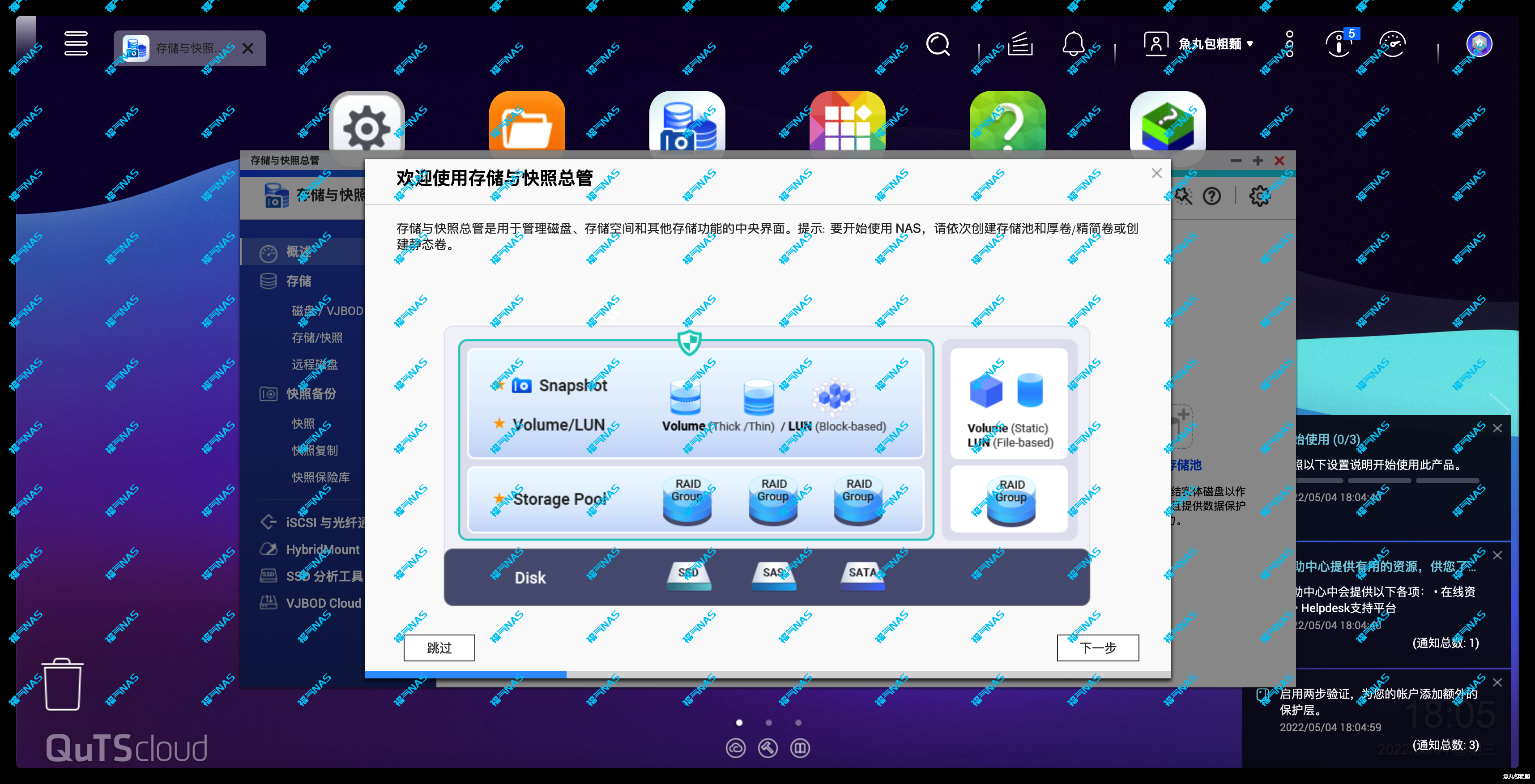
Task: Dismiss the help center notification card
Action: tap(1497, 555)
